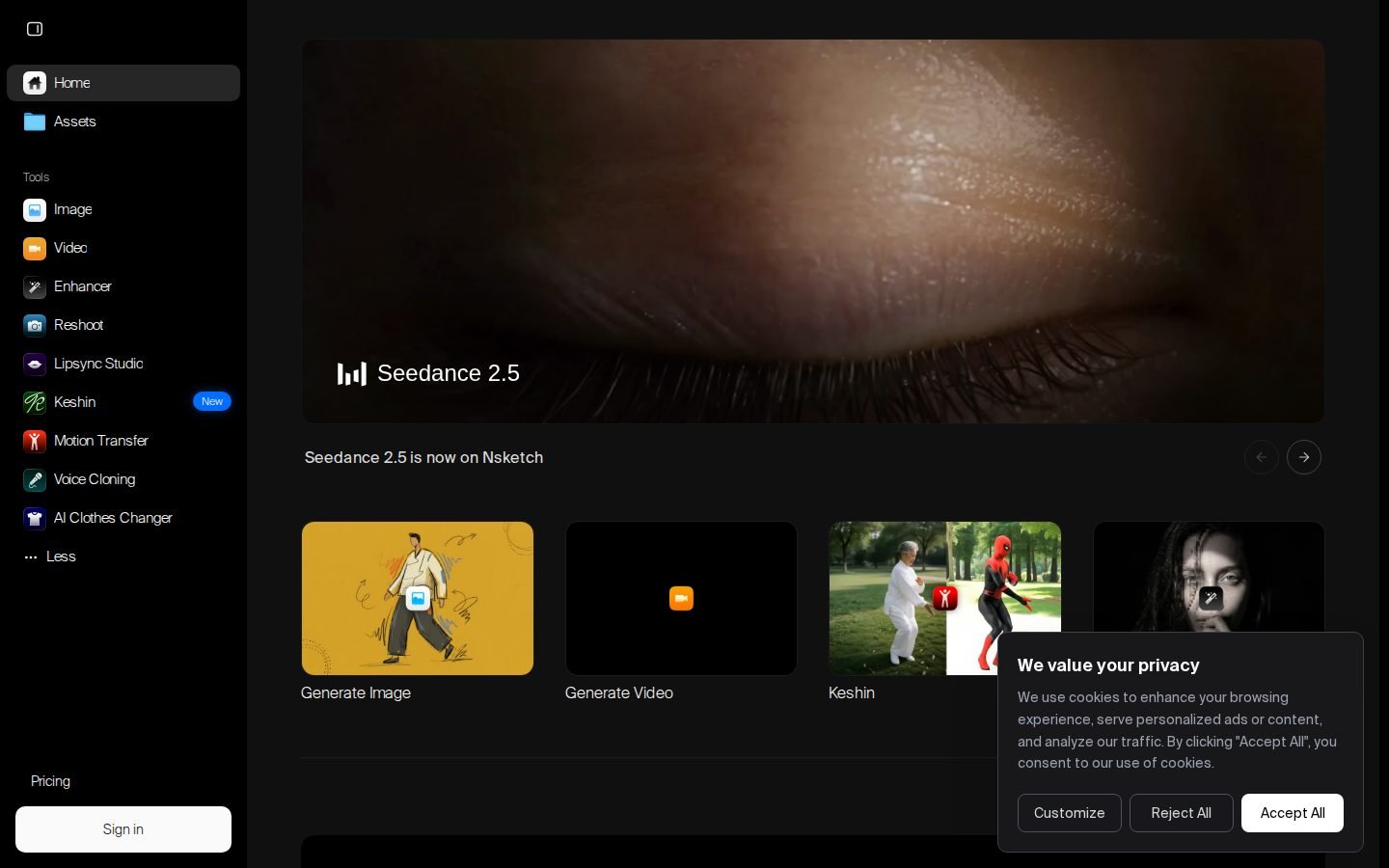Open the Generate Image thumbnail card
The height and width of the screenshot is (868, 1389).
coord(418,598)
